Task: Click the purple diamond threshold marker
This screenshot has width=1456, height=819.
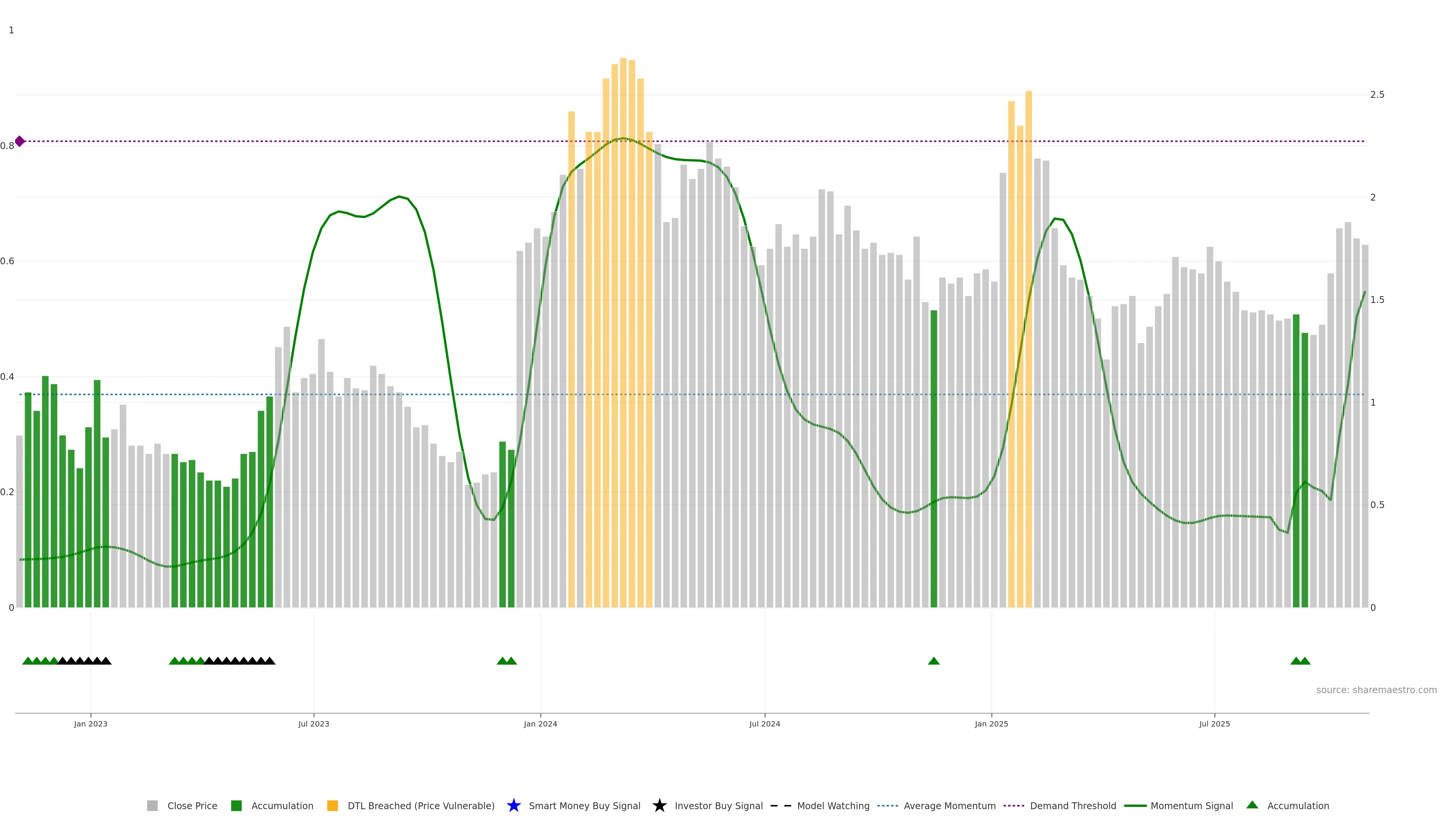Action: pyautogui.click(x=20, y=141)
